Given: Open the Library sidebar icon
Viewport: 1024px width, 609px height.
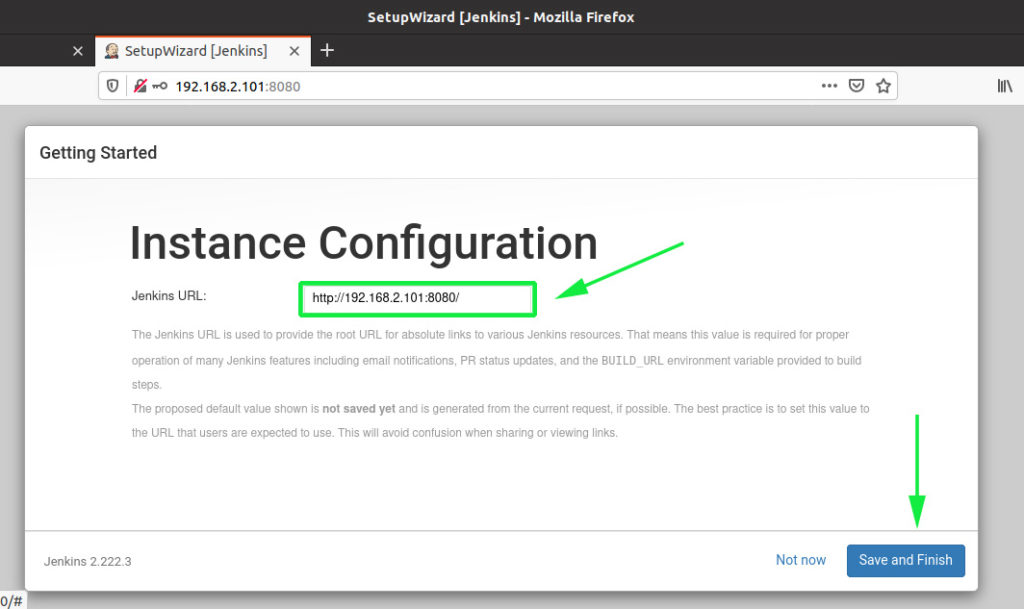Looking at the screenshot, I should pos(1004,86).
